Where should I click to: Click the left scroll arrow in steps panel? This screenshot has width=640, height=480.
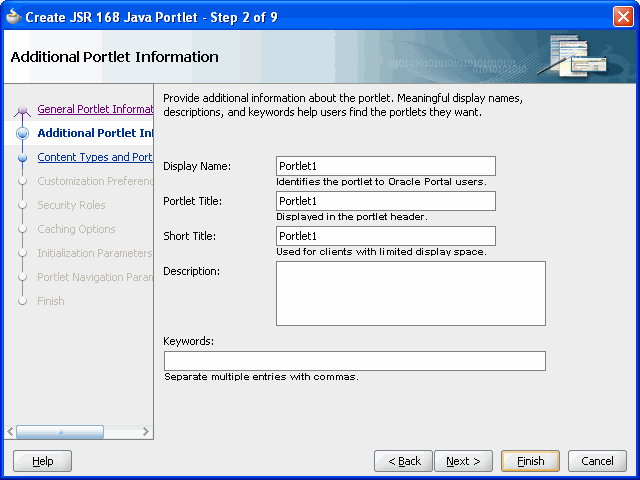pos(10,431)
